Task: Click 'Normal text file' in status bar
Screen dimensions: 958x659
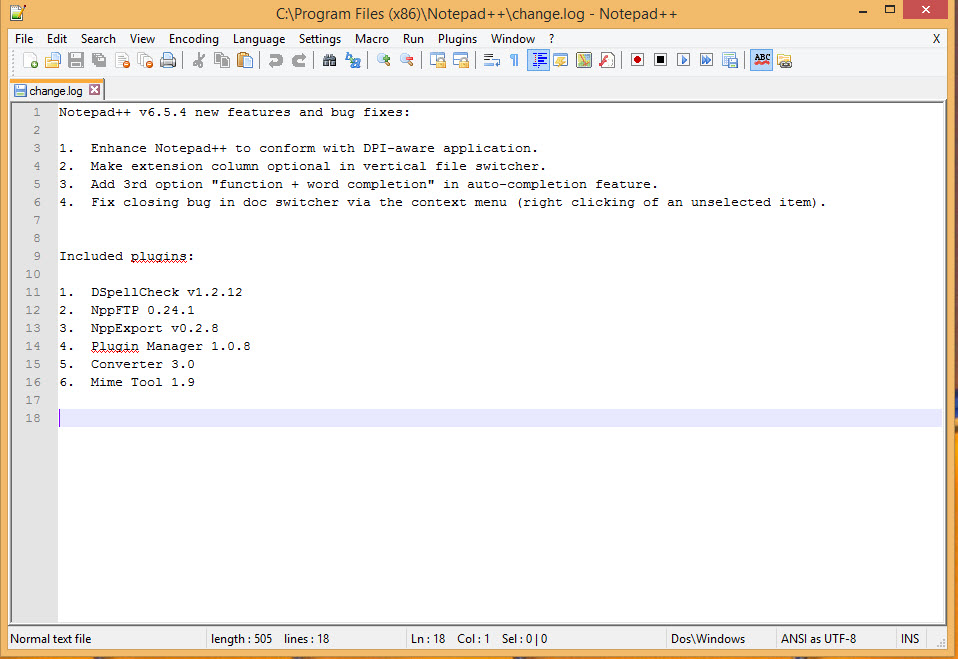Action: [51, 639]
